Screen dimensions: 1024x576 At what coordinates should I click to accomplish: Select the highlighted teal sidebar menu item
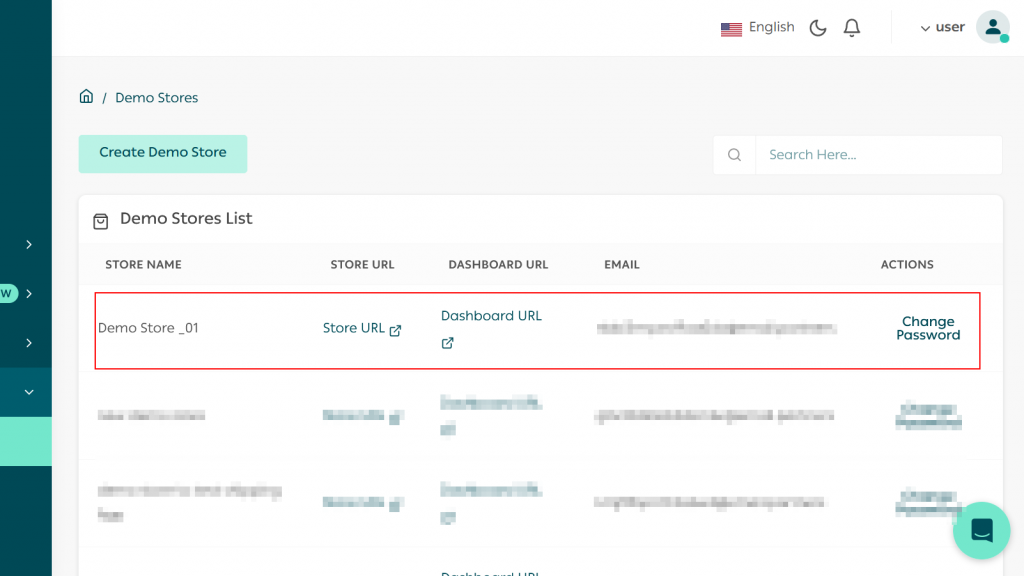point(25,441)
